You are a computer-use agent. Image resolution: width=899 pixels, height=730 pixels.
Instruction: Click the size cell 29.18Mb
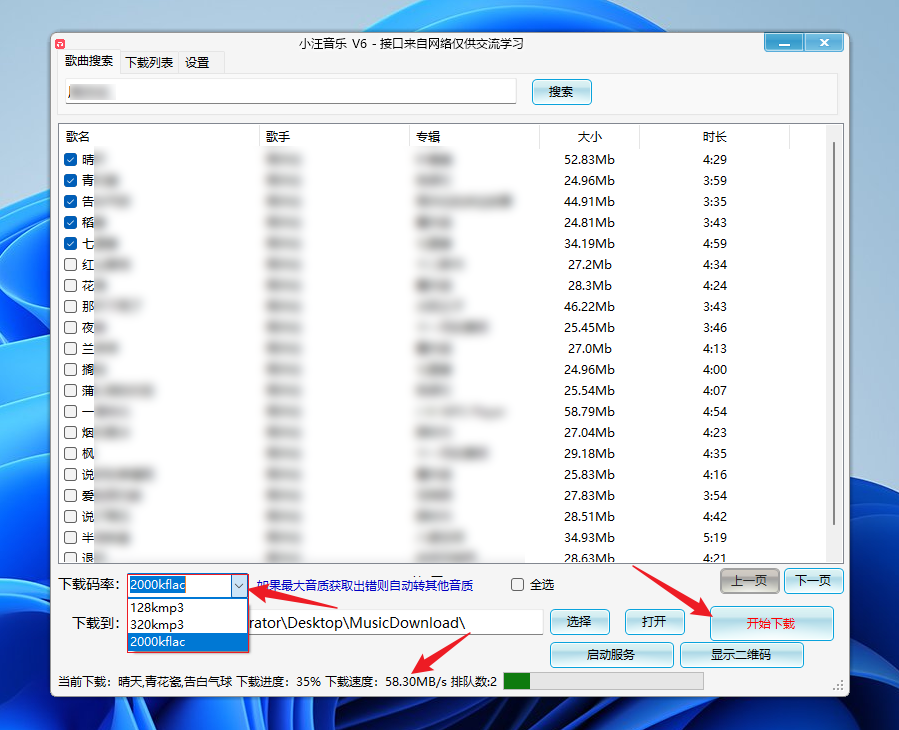(589, 454)
